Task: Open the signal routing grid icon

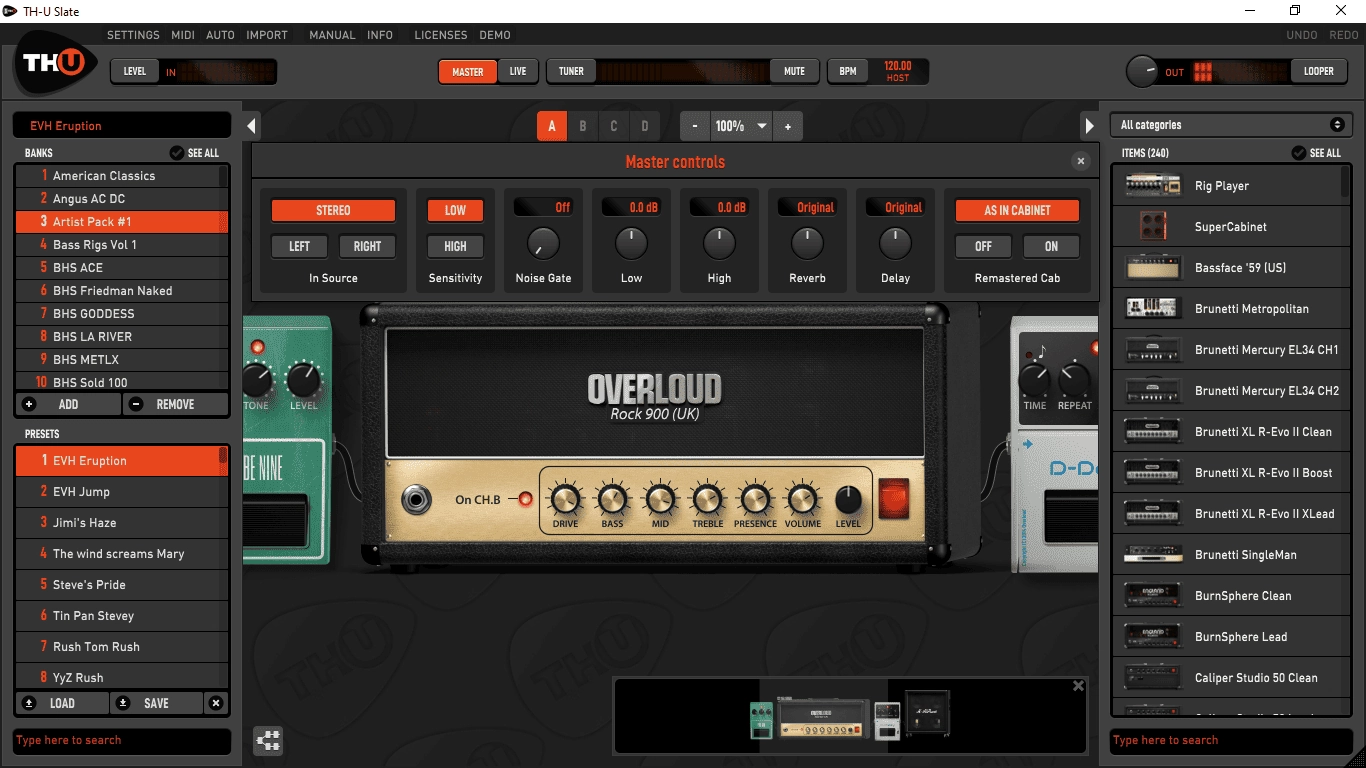Action: pos(268,740)
